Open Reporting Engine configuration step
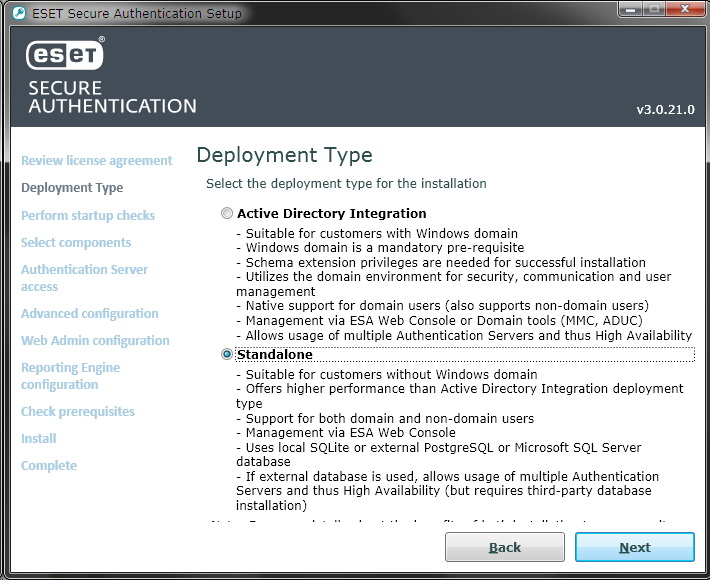Image resolution: width=710 pixels, height=580 pixels. [70, 376]
